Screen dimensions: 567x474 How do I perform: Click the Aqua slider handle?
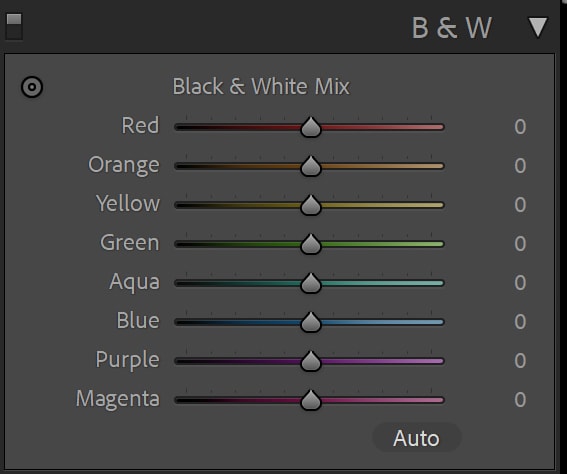pos(311,283)
